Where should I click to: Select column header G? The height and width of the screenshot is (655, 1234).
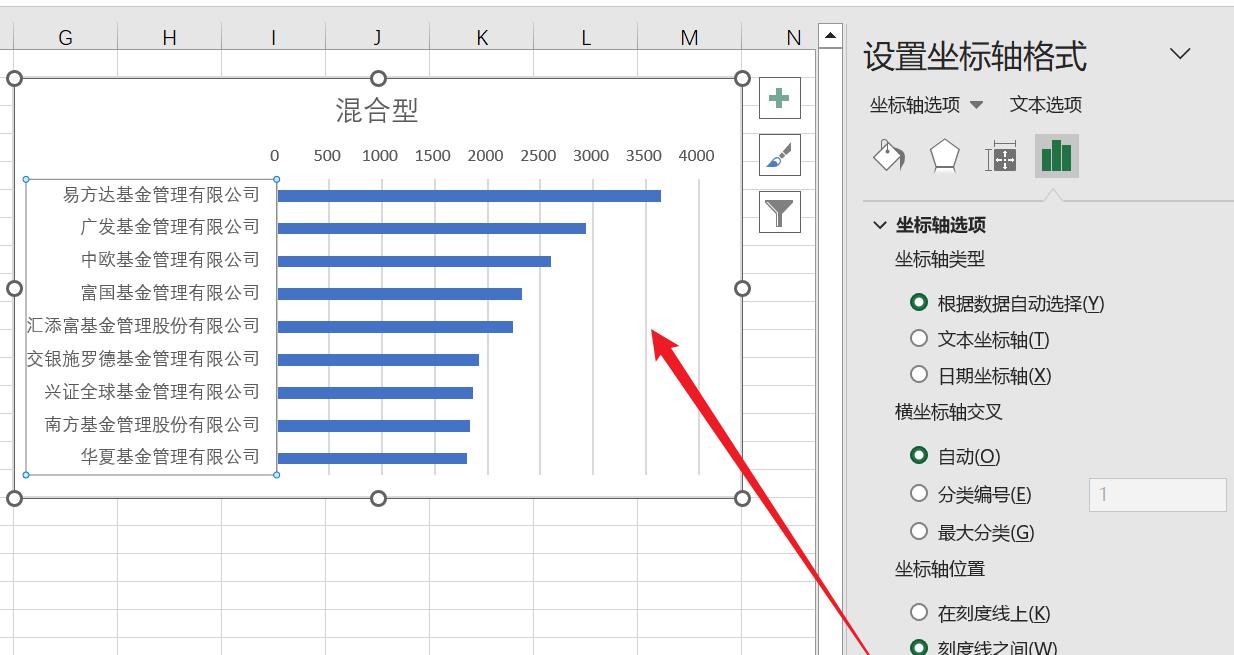click(66, 37)
